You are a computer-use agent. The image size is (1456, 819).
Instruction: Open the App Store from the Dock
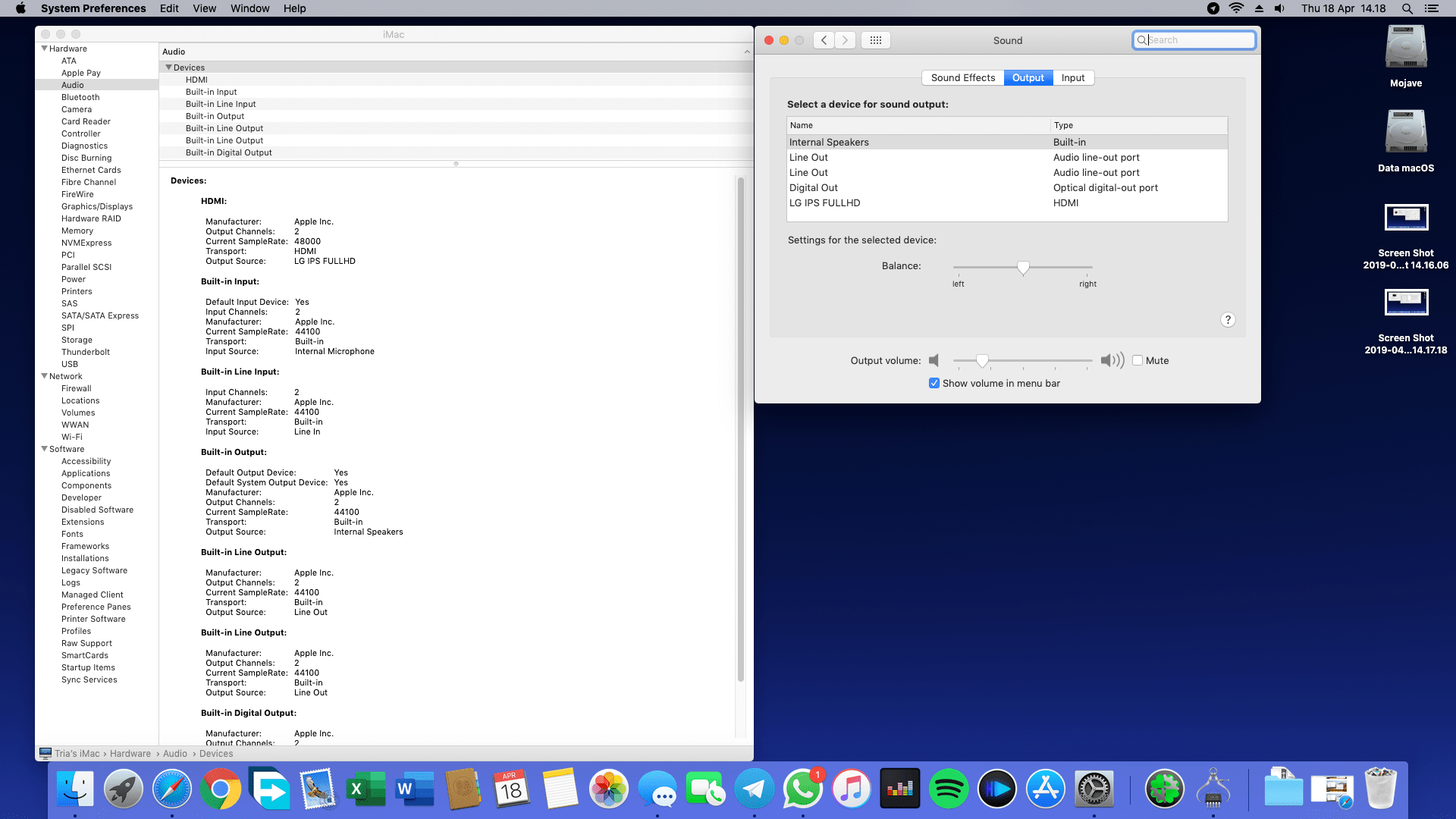(x=1046, y=789)
